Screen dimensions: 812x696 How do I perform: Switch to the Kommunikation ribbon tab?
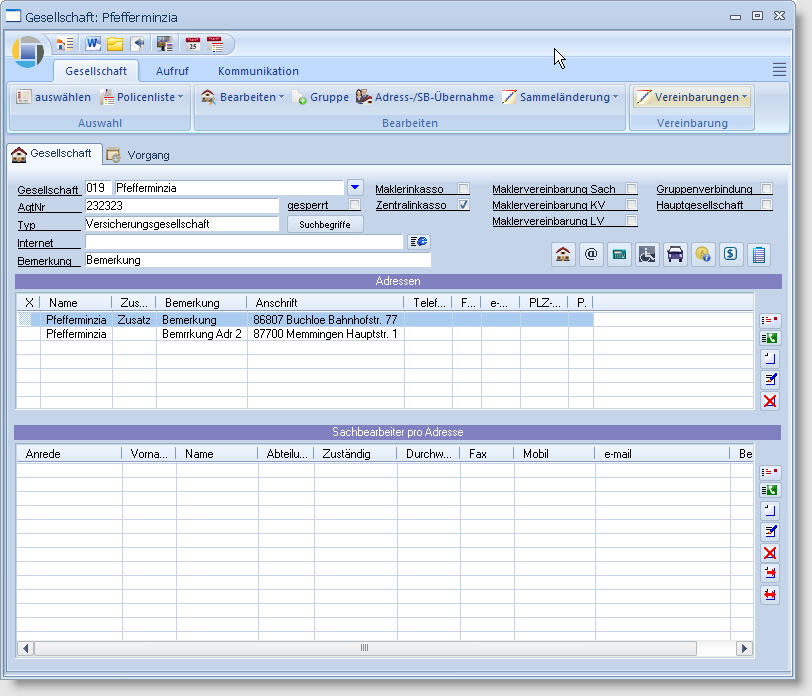tap(258, 71)
